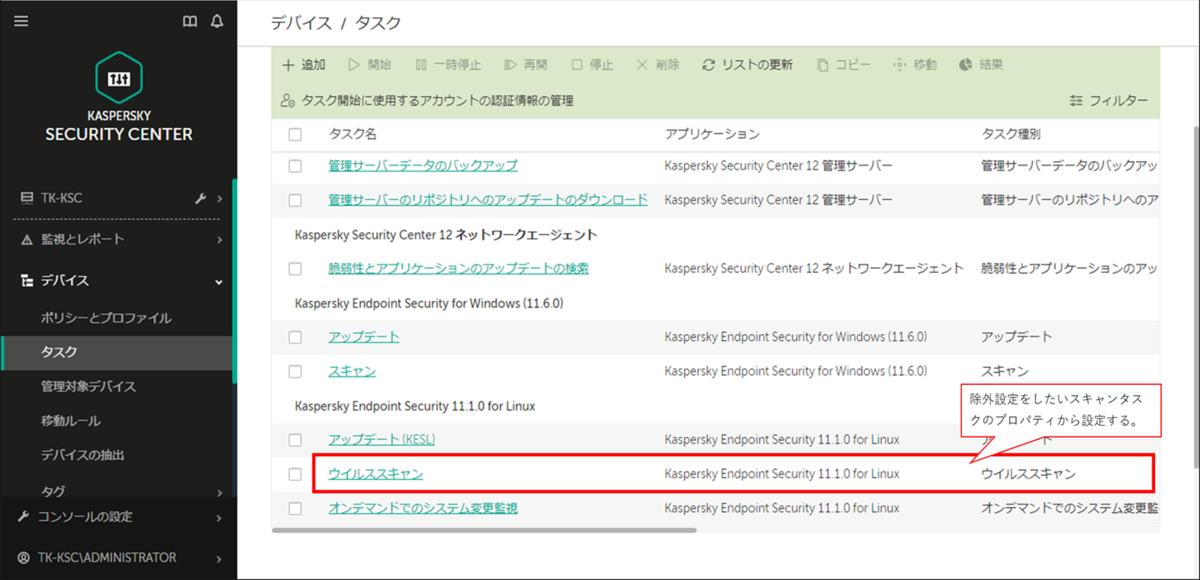This screenshot has width=1200, height=580.
Task: Click リストの更新 refresh button
Action: tap(747, 65)
